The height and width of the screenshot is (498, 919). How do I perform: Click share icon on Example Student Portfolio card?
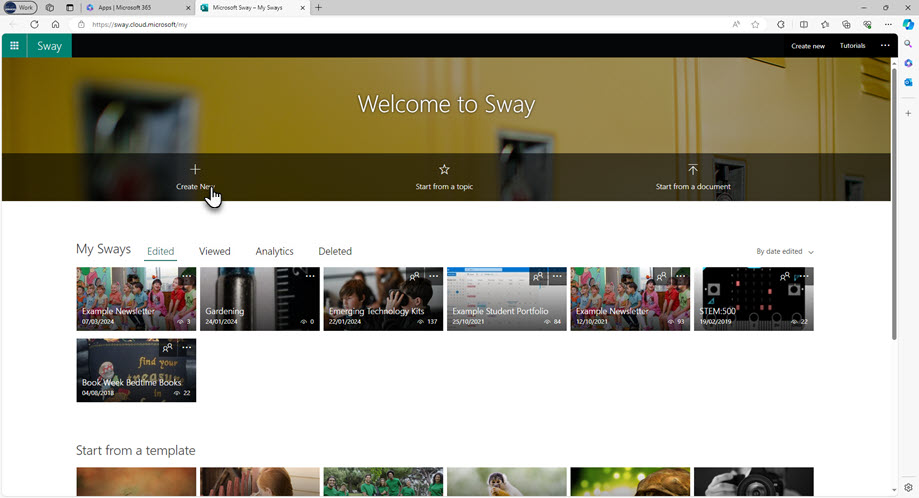pos(538,276)
